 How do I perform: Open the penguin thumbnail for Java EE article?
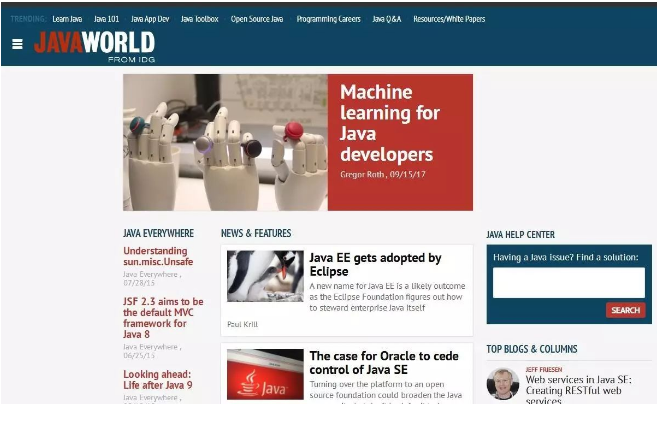click(265, 276)
